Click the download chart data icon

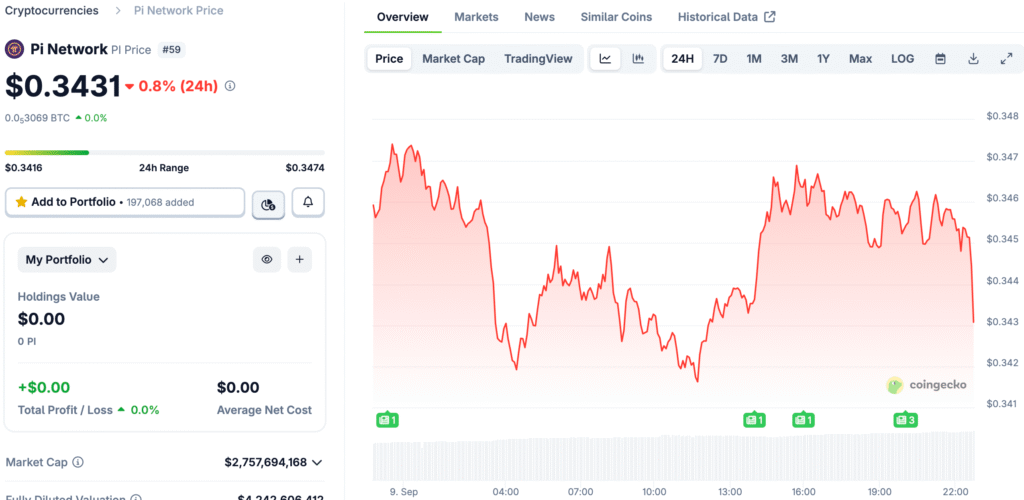973,59
